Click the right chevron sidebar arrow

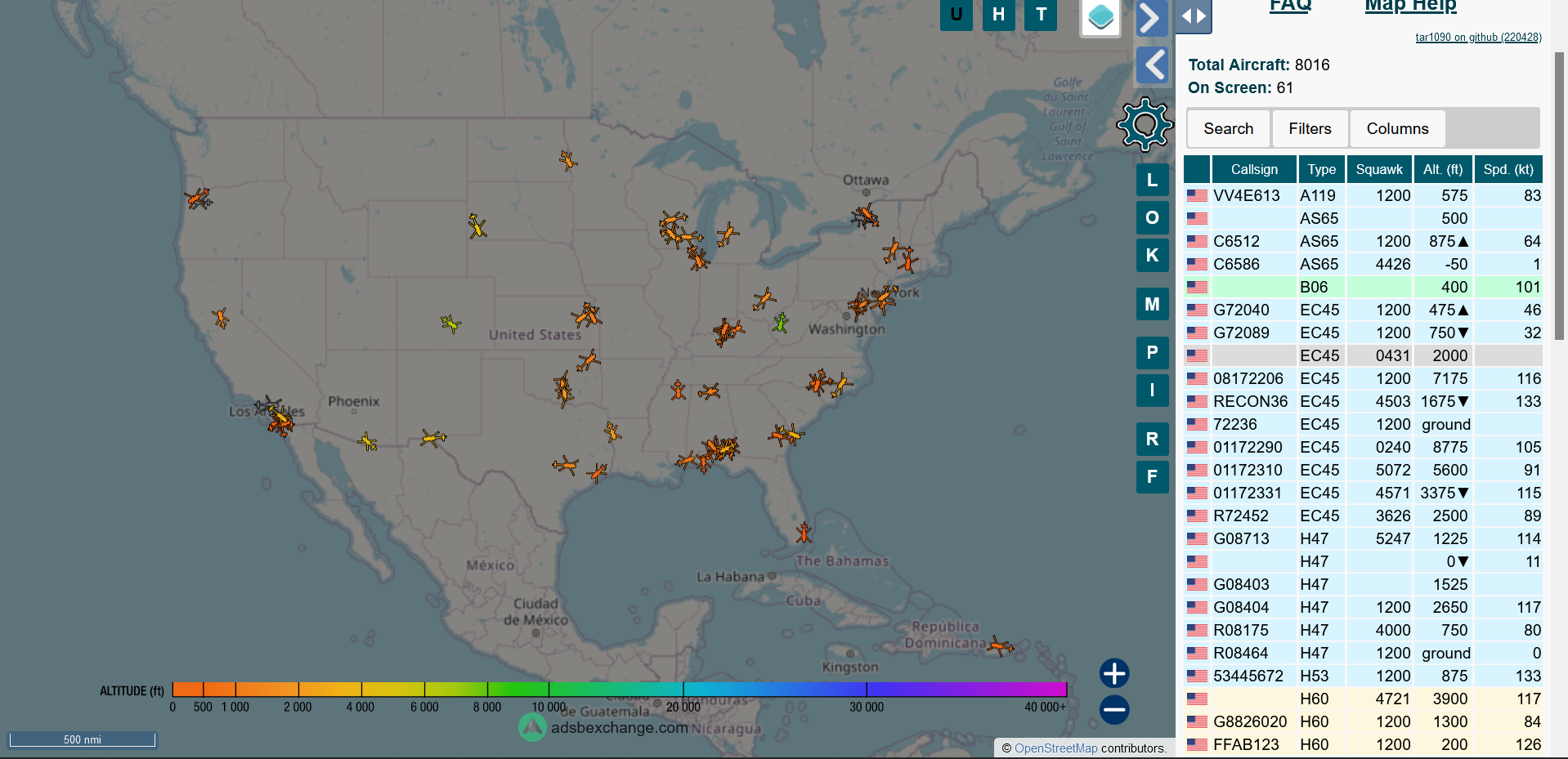click(x=1151, y=17)
